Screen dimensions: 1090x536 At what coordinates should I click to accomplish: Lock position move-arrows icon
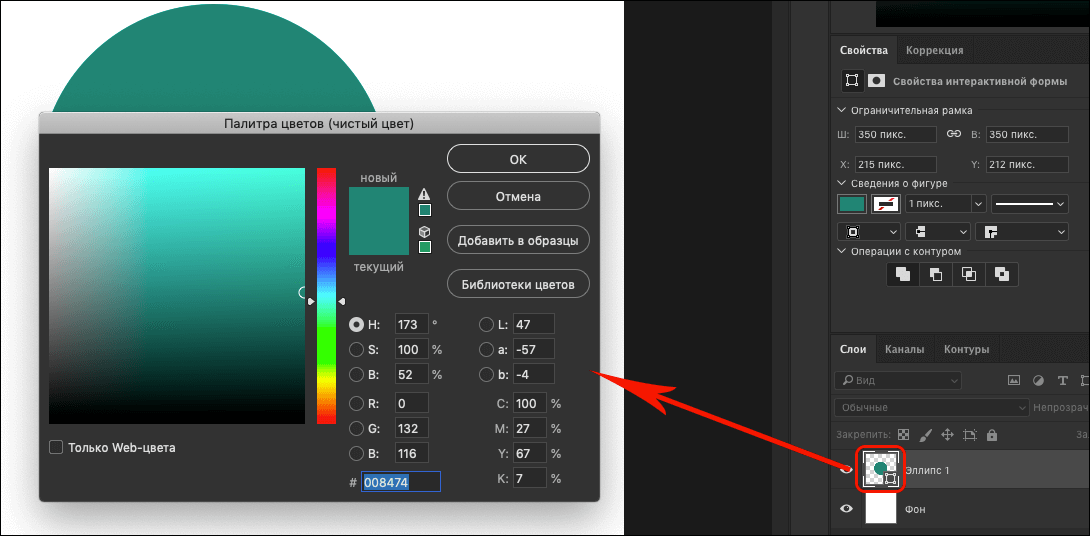(x=947, y=435)
